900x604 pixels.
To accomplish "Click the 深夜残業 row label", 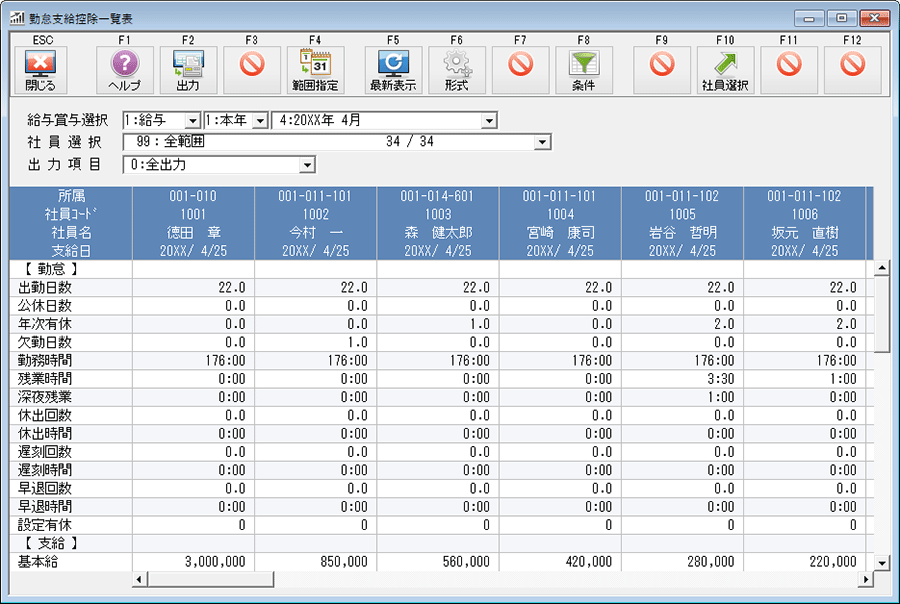I will pos(45,397).
